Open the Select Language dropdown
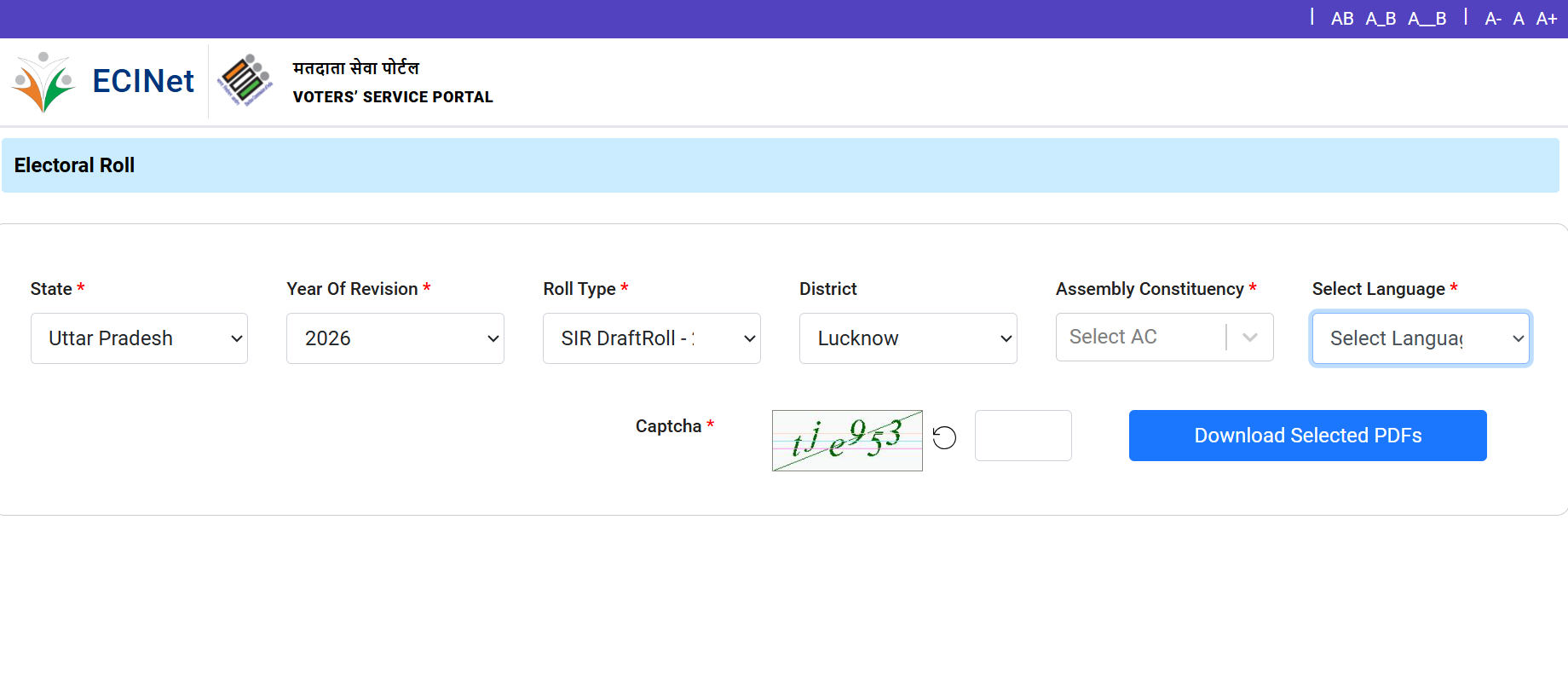1568x693 pixels. (x=1421, y=338)
